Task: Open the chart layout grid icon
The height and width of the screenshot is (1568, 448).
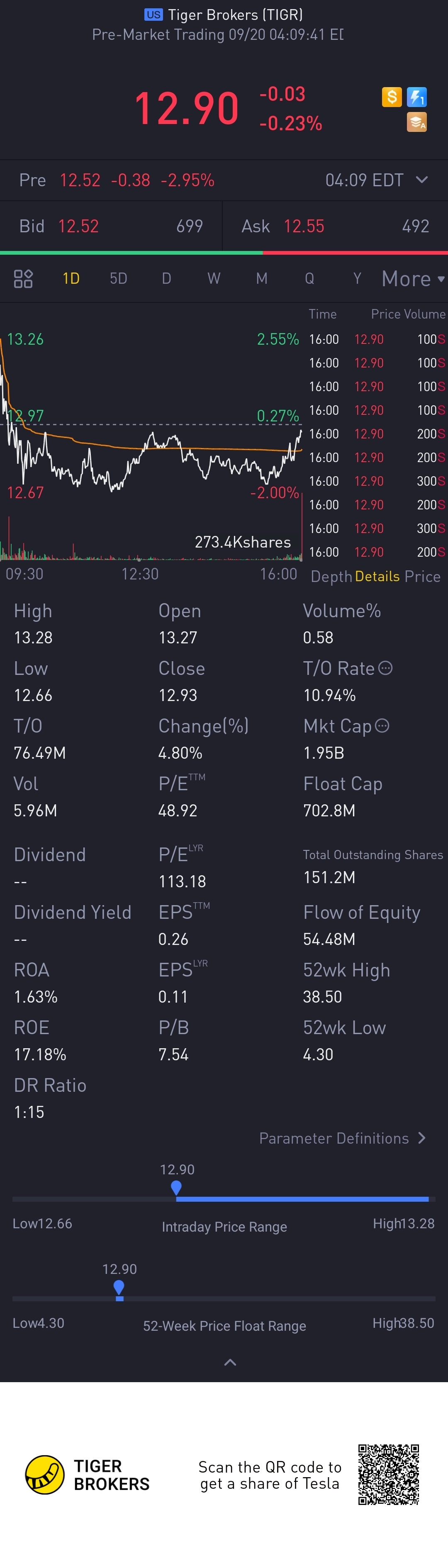Action: [23, 279]
